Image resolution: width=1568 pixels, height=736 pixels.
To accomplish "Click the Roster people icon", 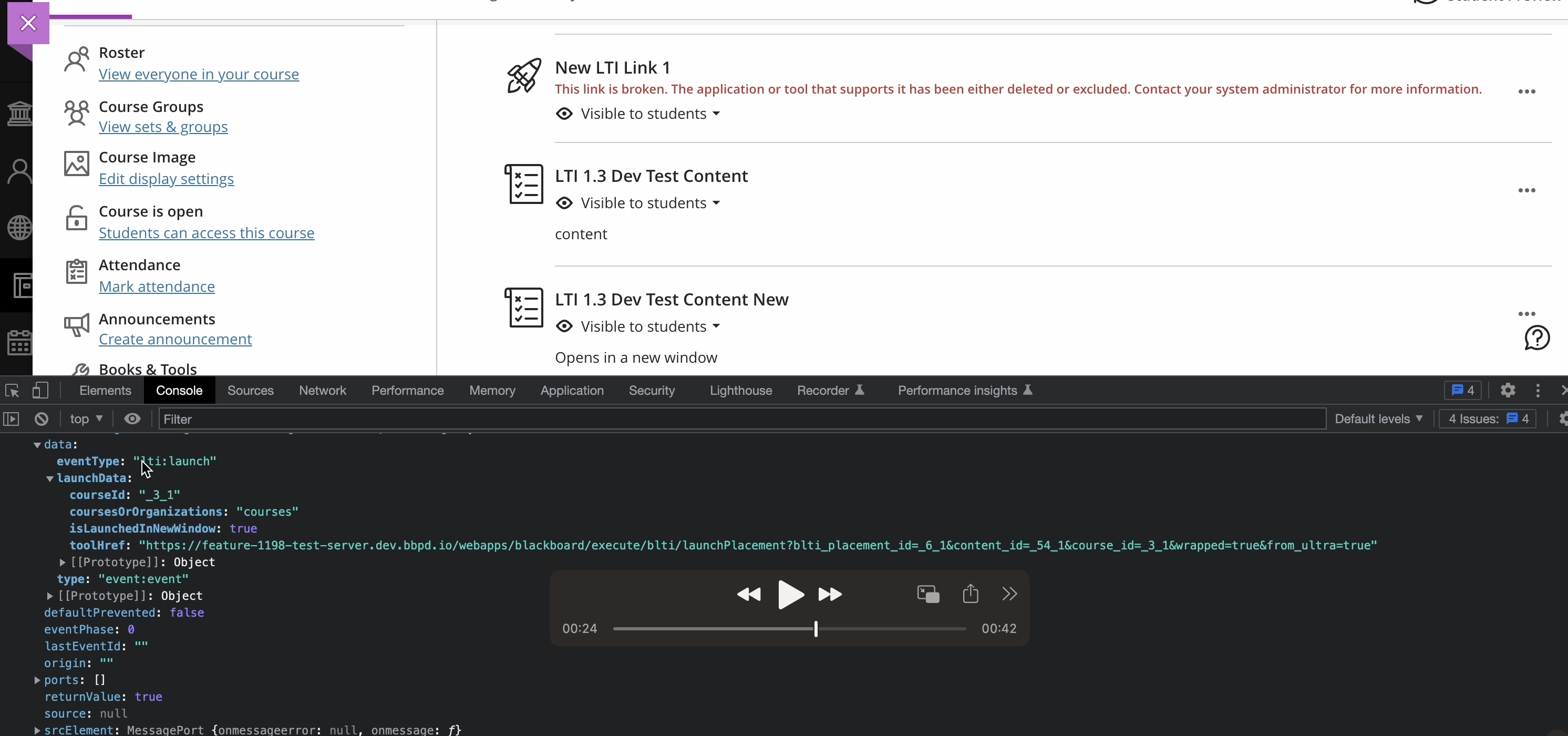I will 77,59.
